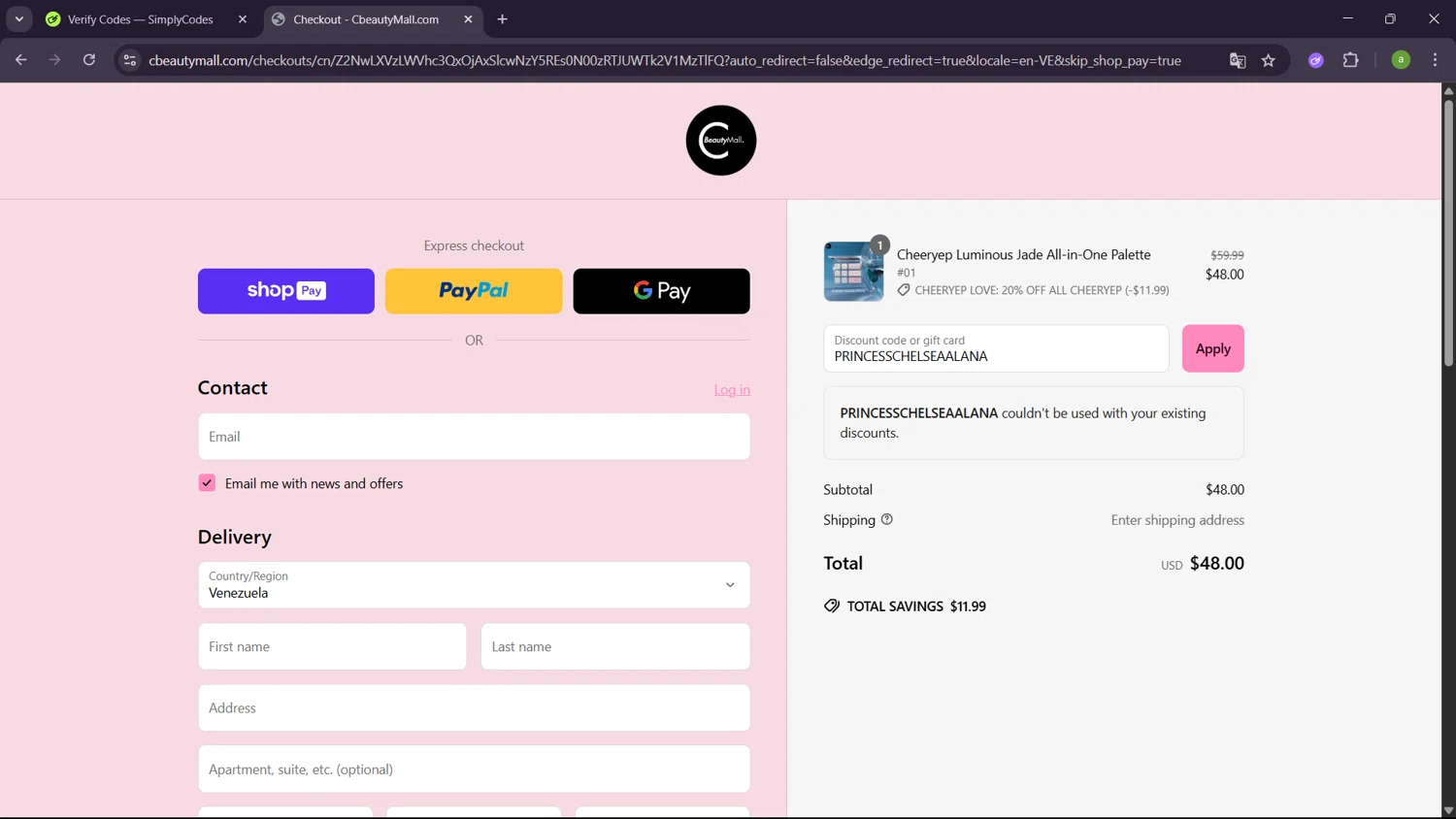
Task: Click the shipping info question mark icon
Action: (x=886, y=520)
